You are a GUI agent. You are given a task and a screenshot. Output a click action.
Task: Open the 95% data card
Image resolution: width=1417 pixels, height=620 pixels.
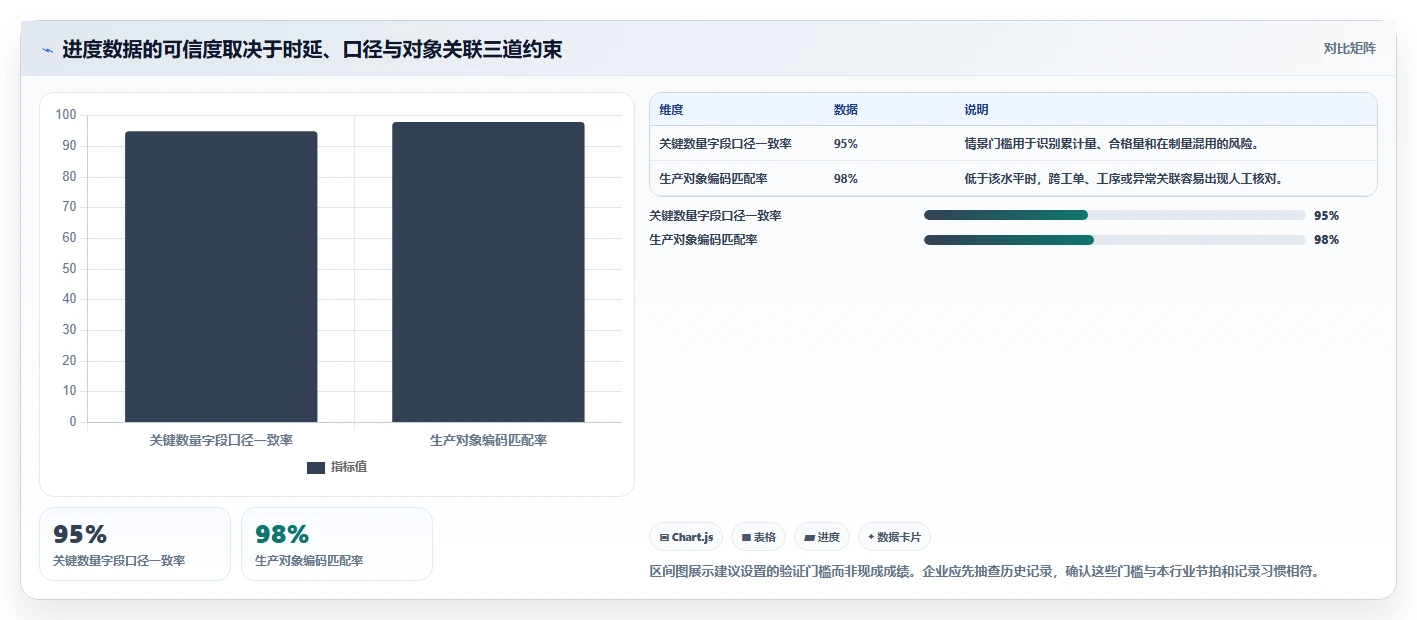pos(135,544)
